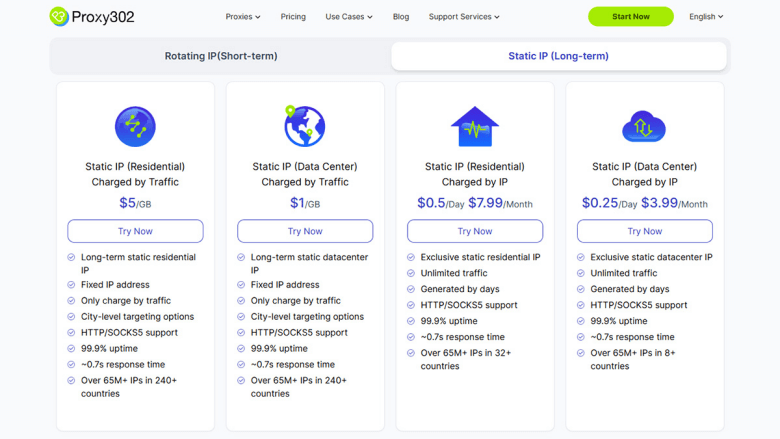This screenshot has height=439, width=780.
Task: Click the Proxy302 logo icon
Action: [x=59, y=17]
